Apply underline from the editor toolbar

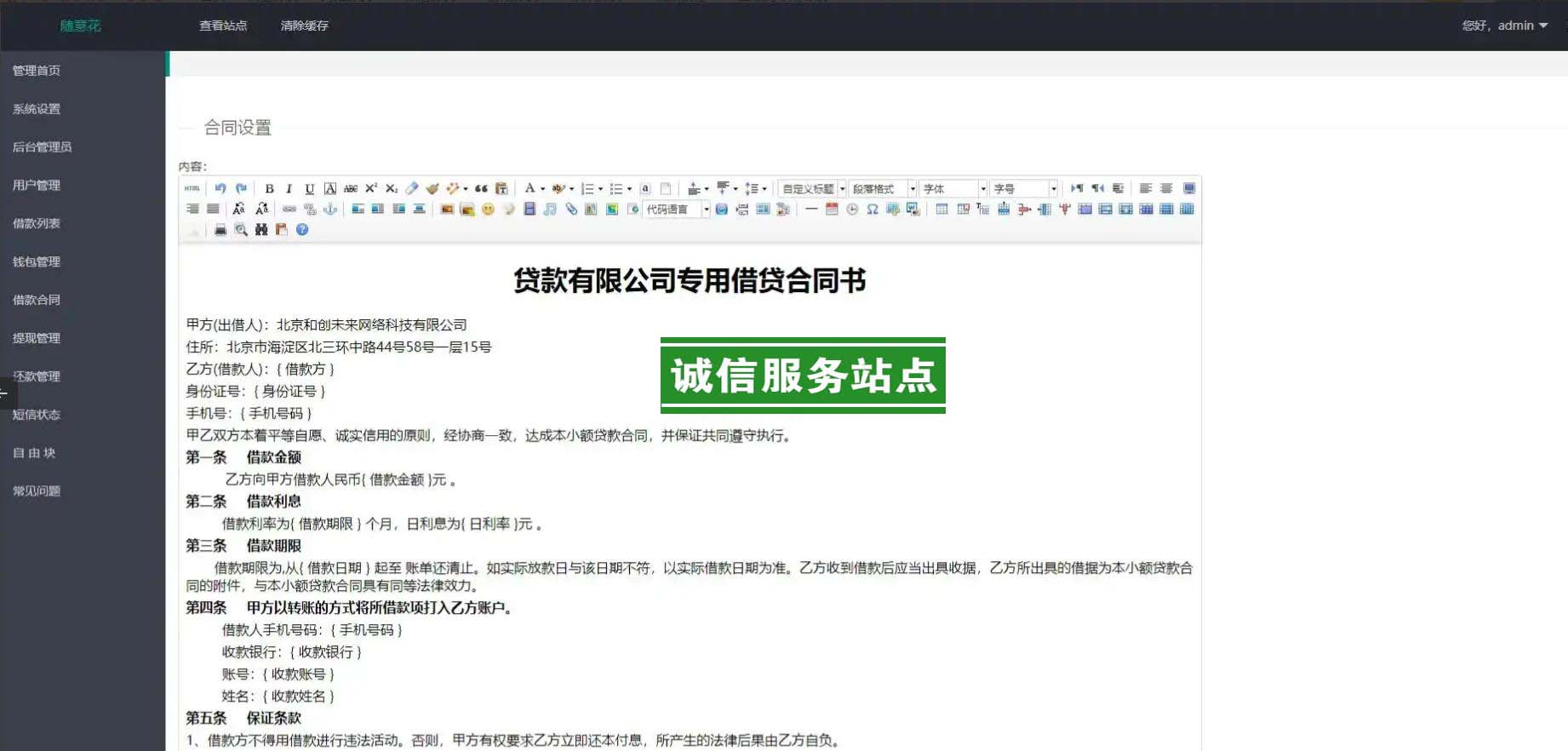pos(310,189)
